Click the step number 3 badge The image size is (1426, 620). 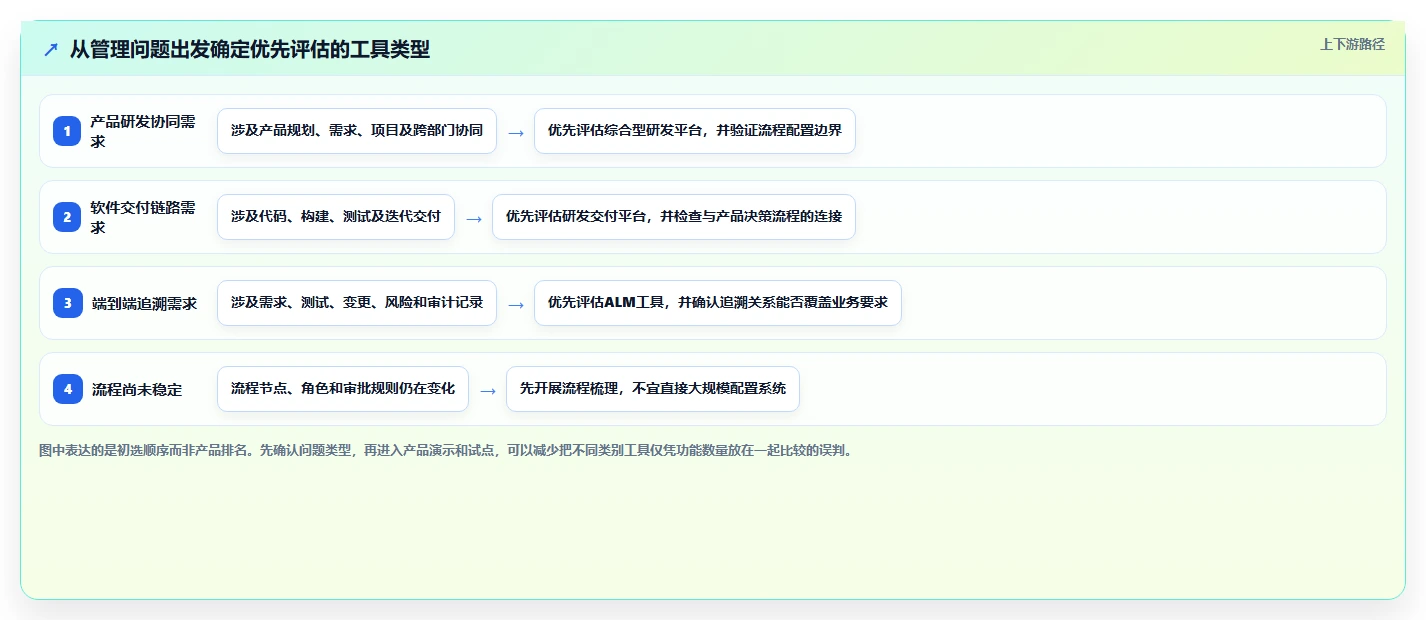pos(67,303)
